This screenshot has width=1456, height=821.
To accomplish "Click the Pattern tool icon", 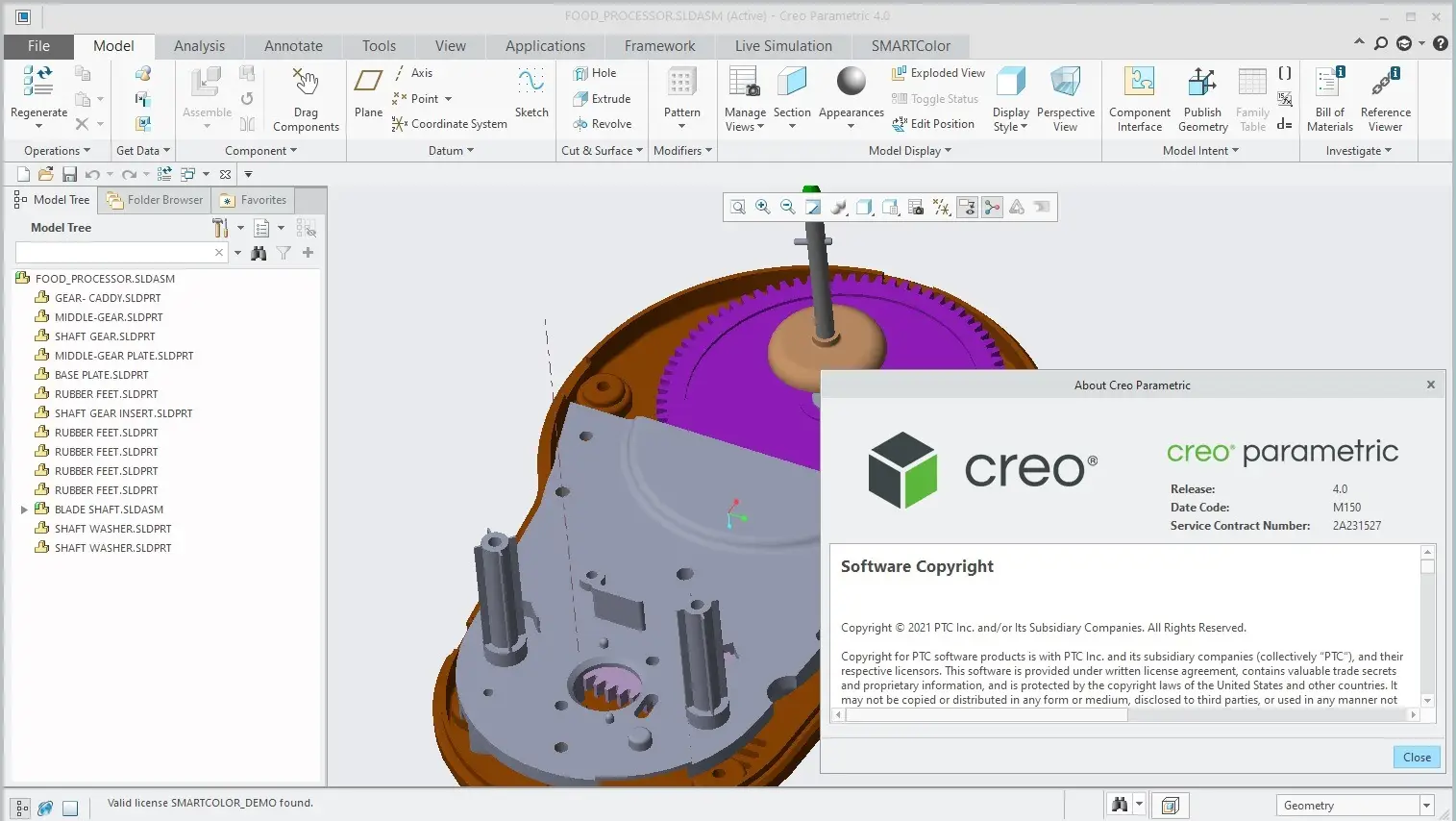I will coord(681,83).
